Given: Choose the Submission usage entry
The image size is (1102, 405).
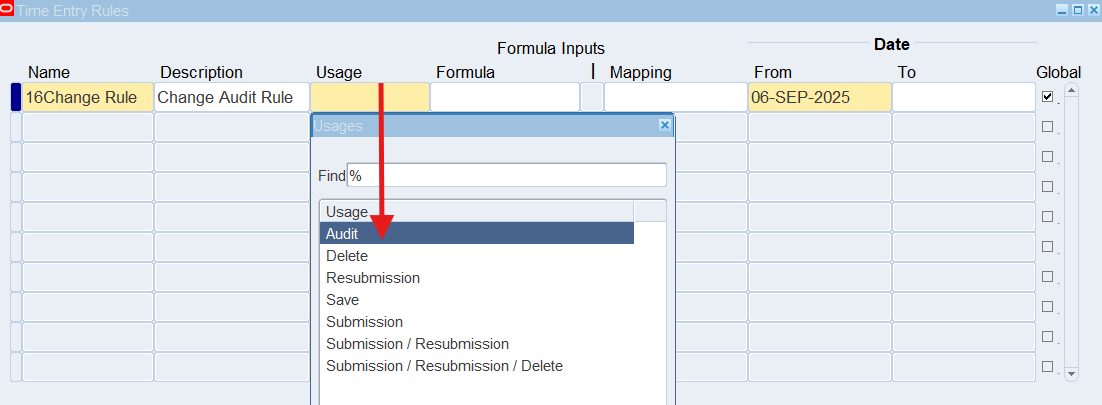Looking at the screenshot, I should (364, 321).
